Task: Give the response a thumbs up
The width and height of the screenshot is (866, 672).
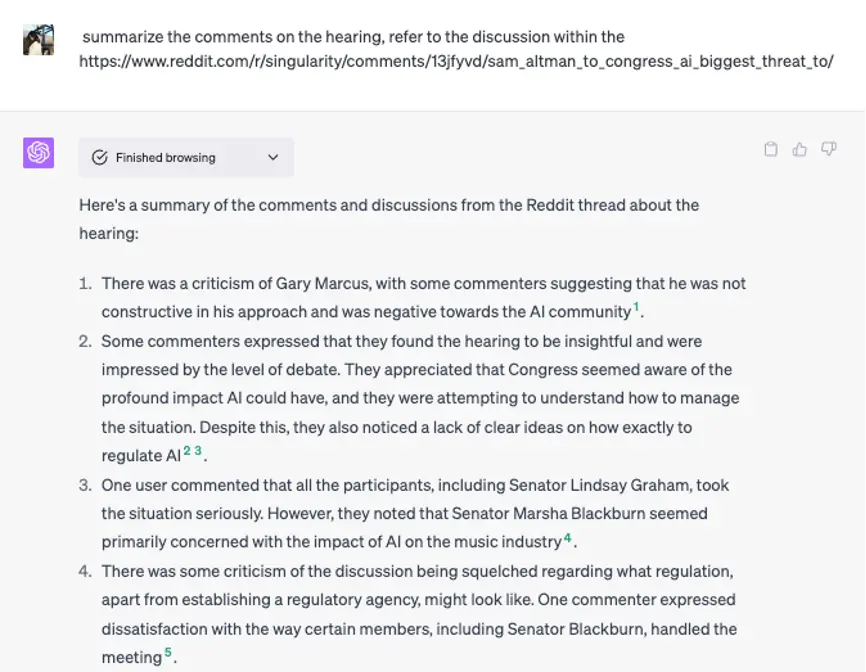Action: [x=800, y=150]
